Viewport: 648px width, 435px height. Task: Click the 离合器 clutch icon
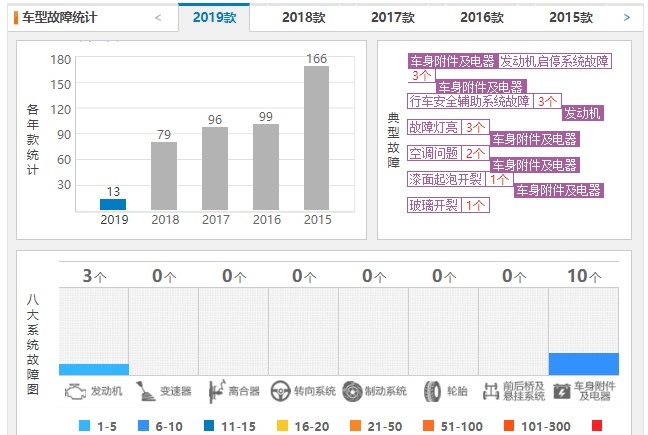[217, 391]
